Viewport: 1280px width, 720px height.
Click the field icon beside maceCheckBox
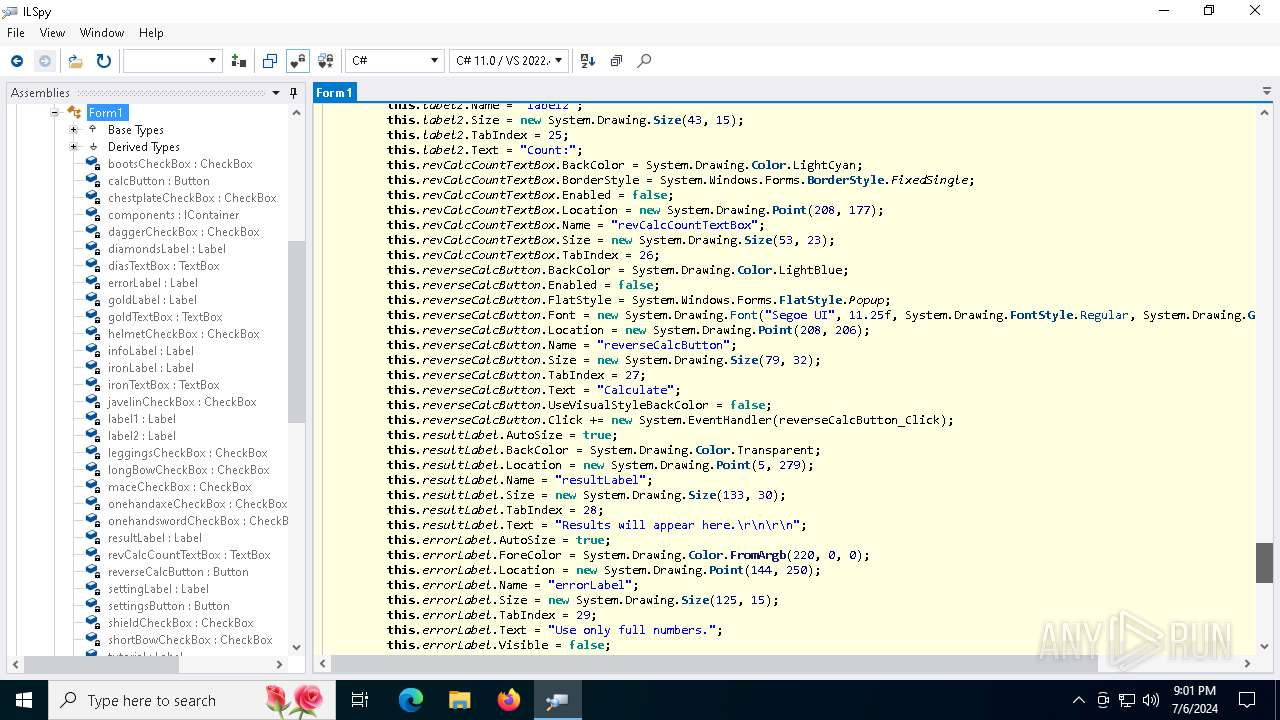point(93,487)
